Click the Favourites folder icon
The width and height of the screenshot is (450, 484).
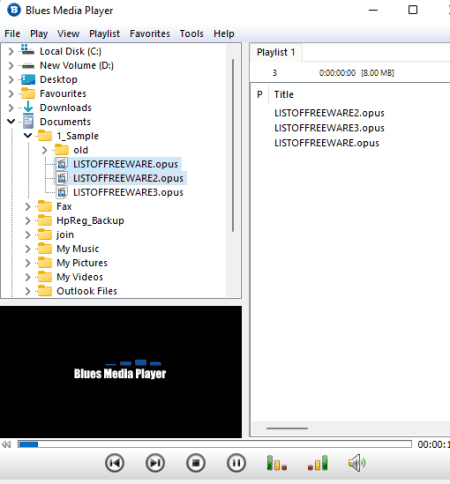tap(28, 94)
